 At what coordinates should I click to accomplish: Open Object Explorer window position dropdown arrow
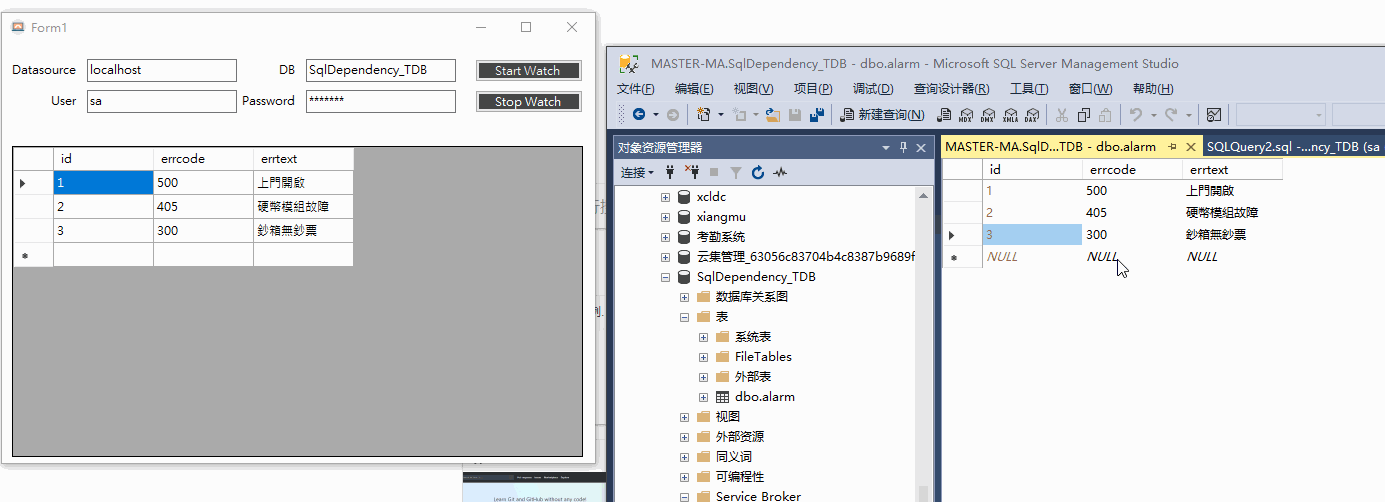[885, 148]
